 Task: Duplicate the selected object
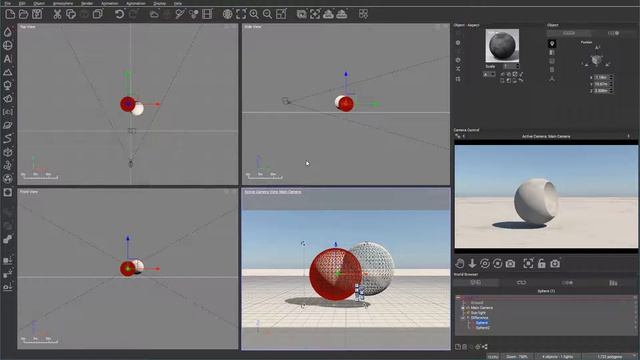98,14
